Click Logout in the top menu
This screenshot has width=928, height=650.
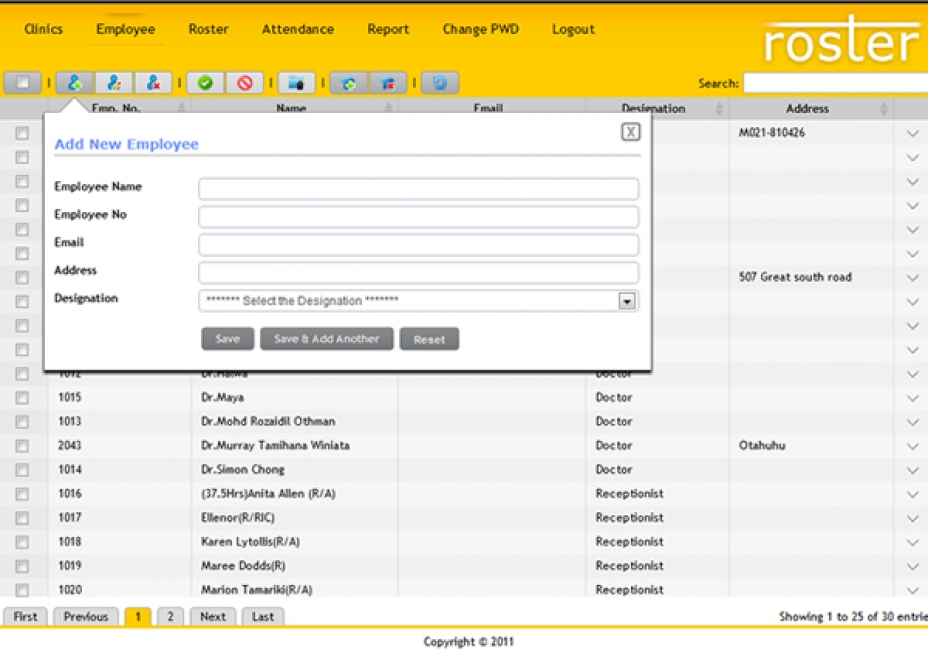tap(573, 29)
